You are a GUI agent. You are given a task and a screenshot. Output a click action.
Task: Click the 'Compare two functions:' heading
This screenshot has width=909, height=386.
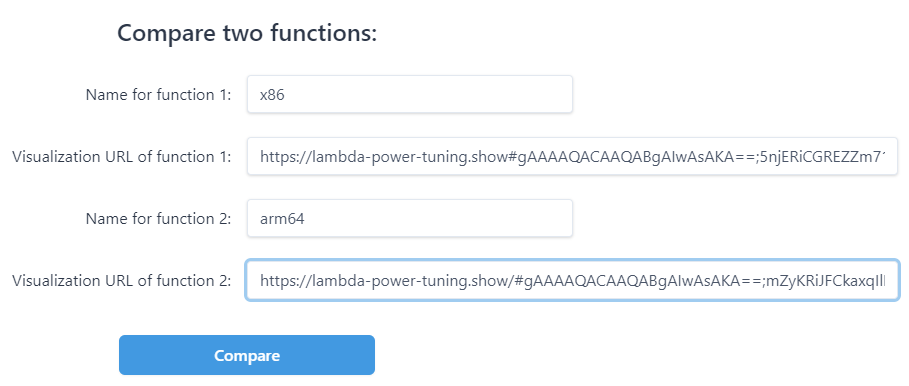[247, 33]
